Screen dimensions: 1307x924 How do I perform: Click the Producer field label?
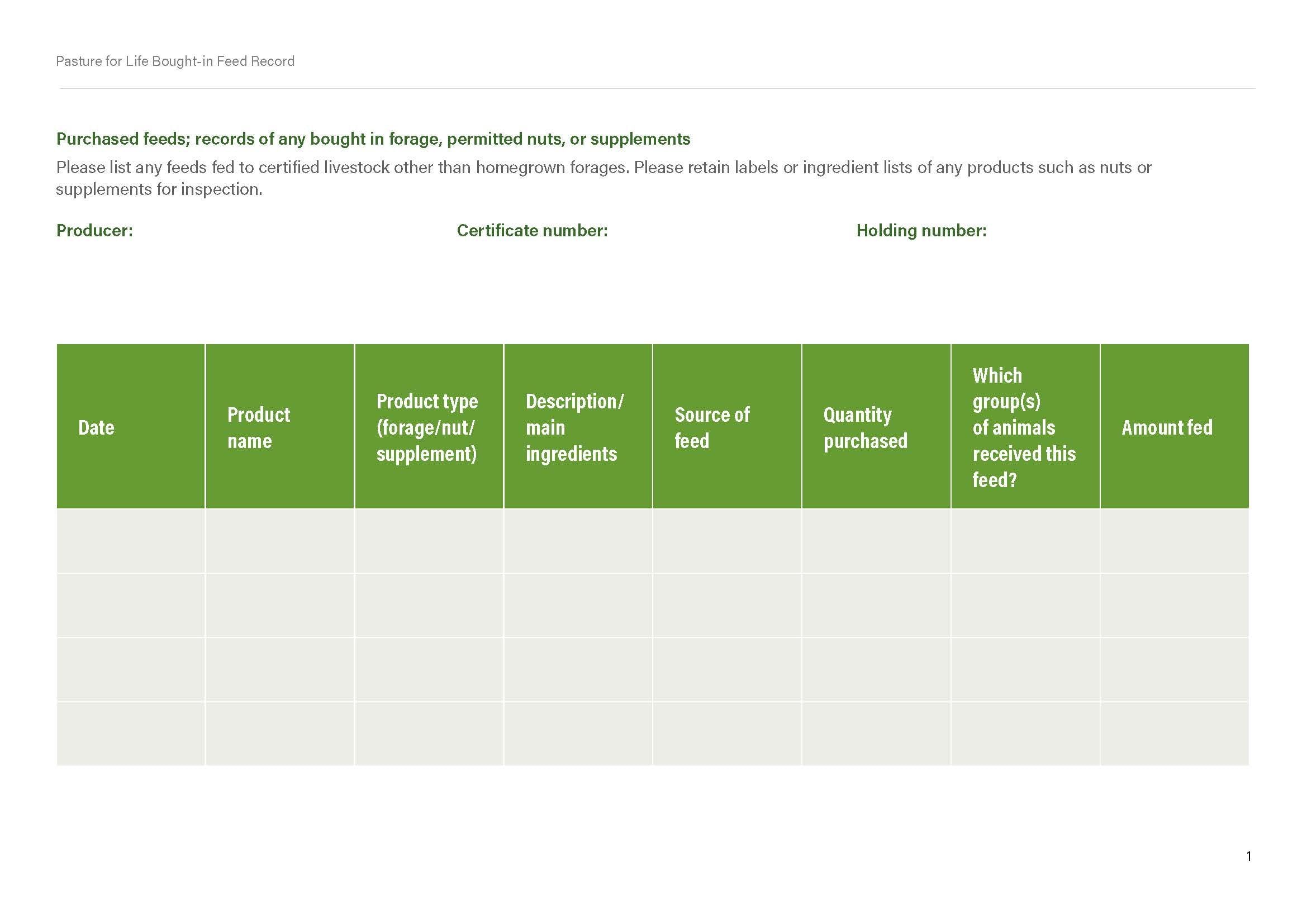[94, 230]
